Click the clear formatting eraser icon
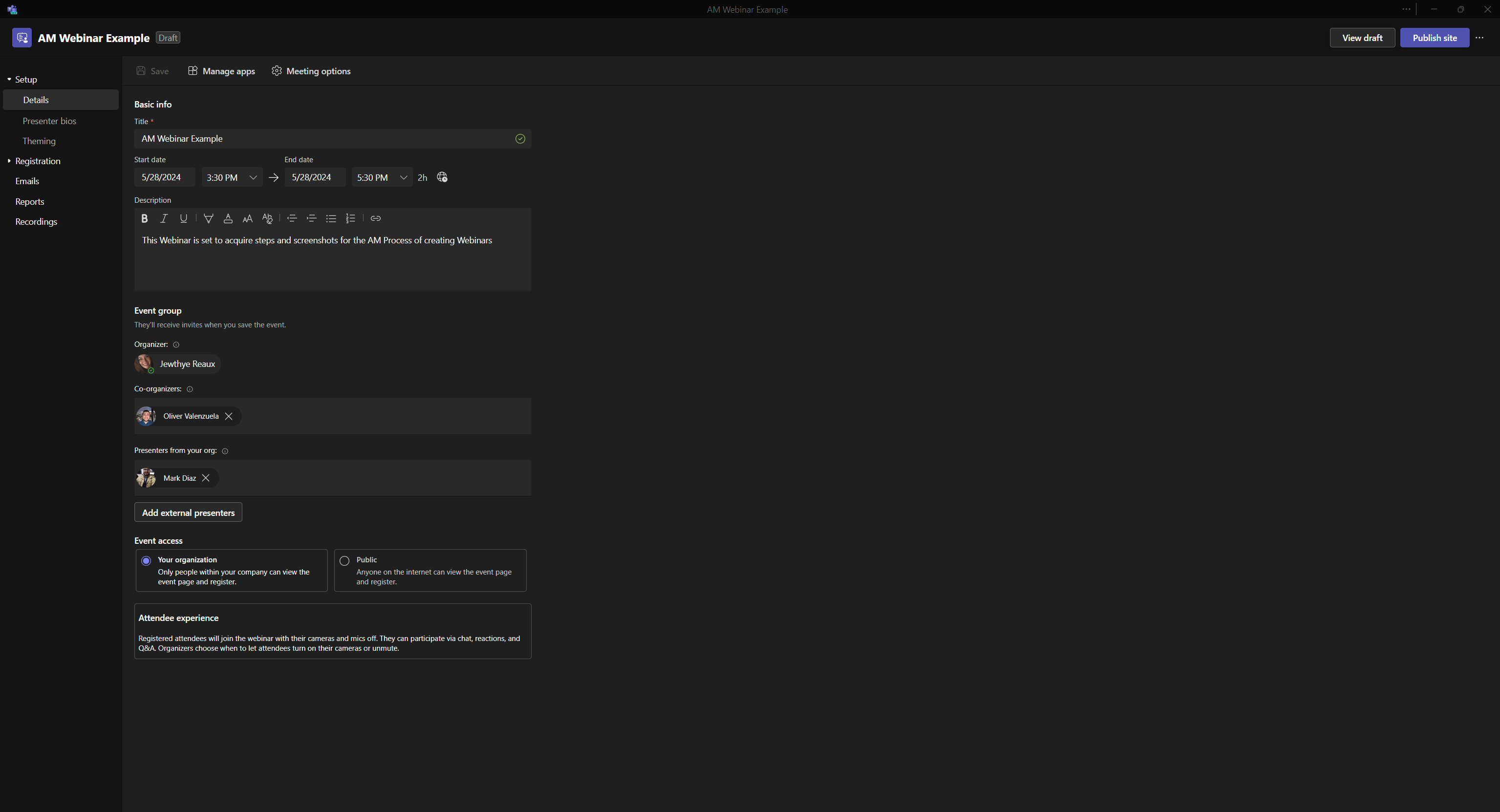 tap(267, 218)
